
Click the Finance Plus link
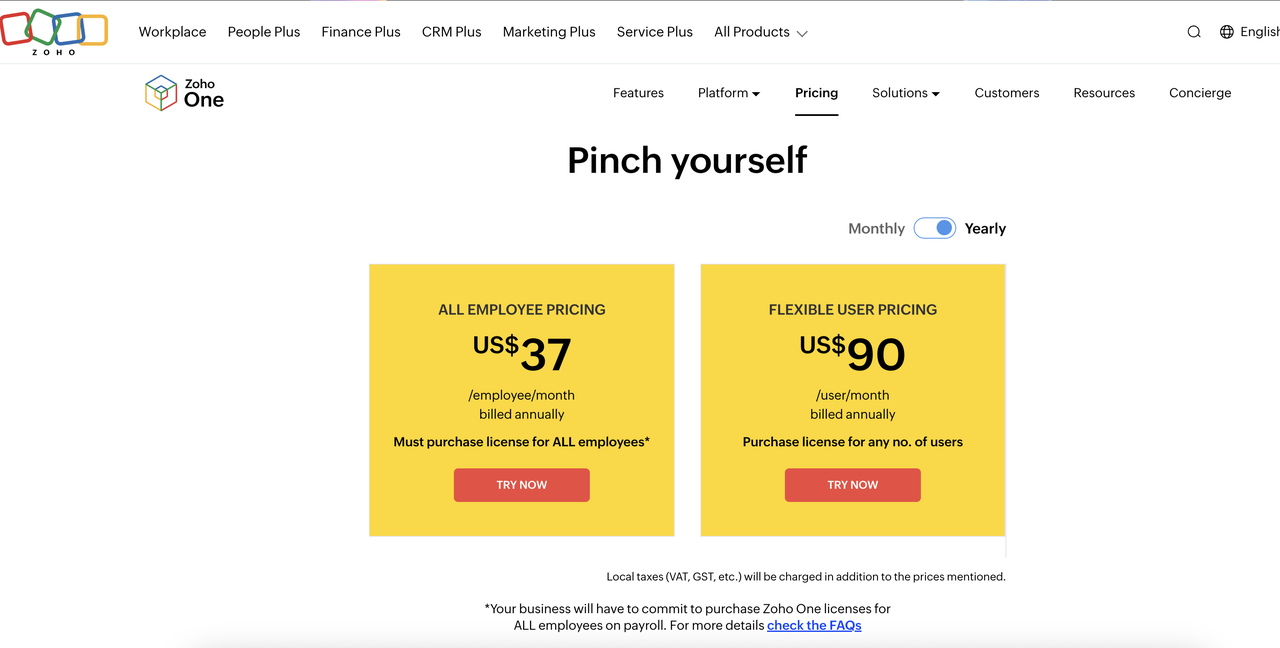pyautogui.click(x=361, y=32)
